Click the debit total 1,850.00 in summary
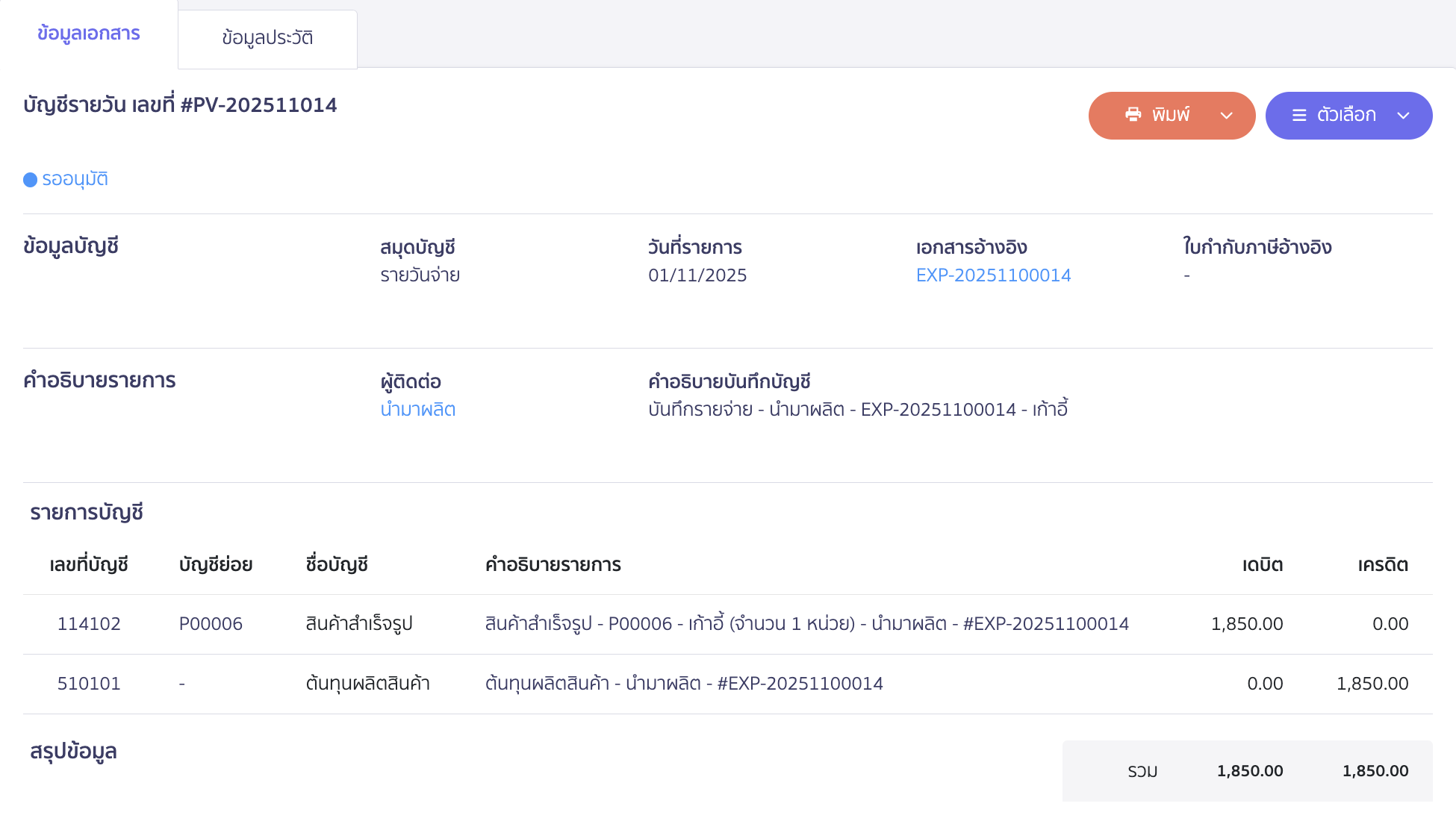The height and width of the screenshot is (830, 1456). (x=1250, y=770)
